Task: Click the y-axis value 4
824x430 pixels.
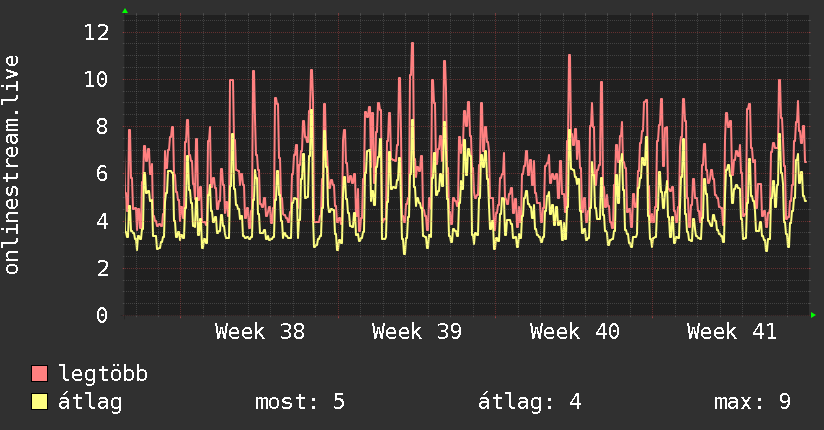Action: (102, 221)
